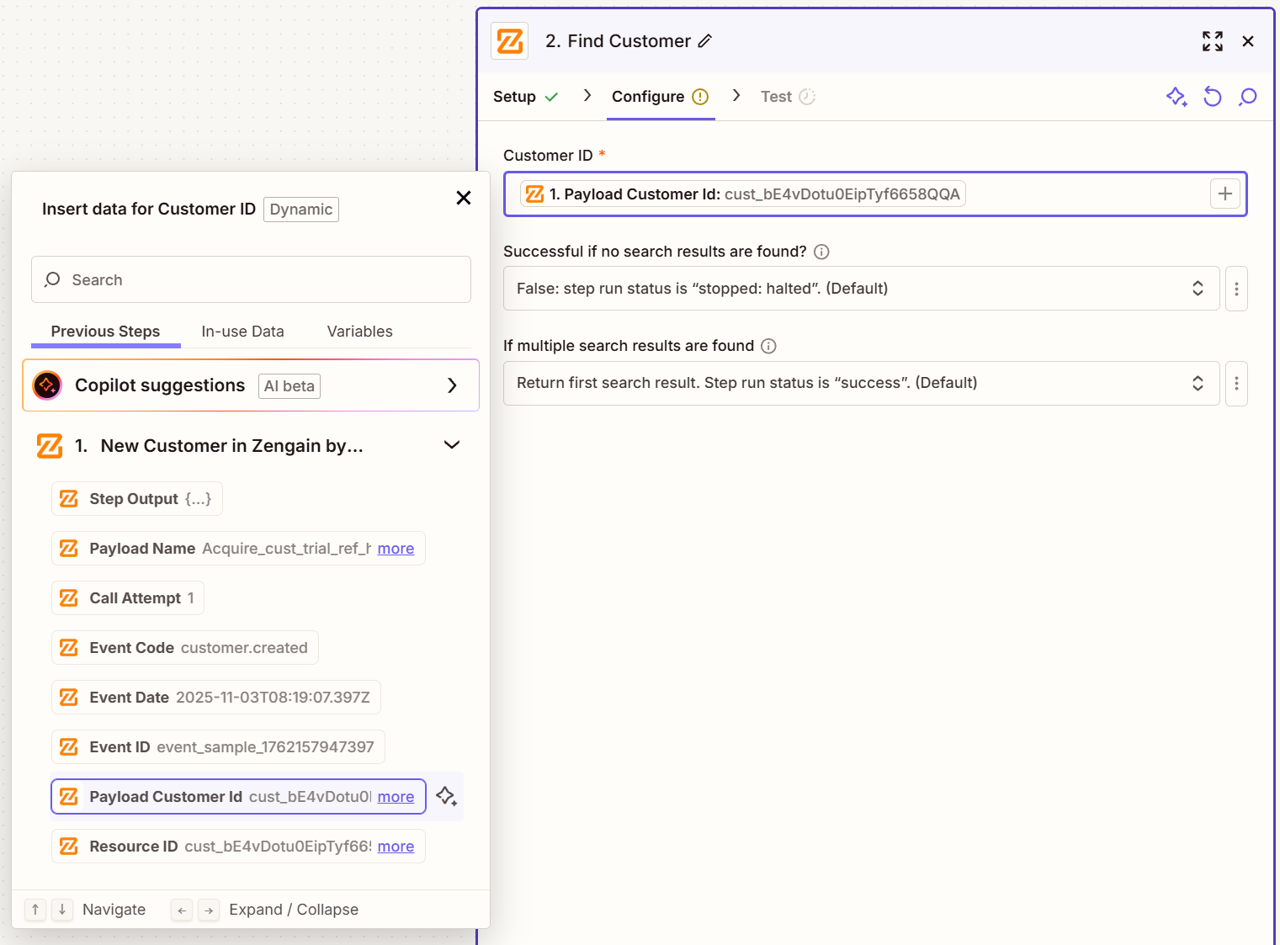The height and width of the screenshot is (945, 1280).
Task: Click the plus button in the Customer ID field
Action: (x=1225, y=194)
